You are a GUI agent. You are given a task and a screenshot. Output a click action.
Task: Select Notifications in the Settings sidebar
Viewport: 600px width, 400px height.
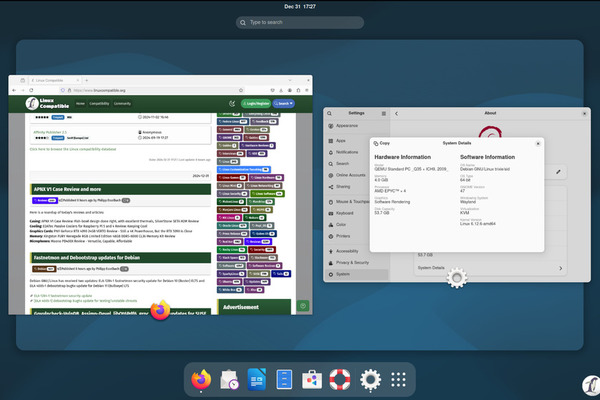point(356,152)
